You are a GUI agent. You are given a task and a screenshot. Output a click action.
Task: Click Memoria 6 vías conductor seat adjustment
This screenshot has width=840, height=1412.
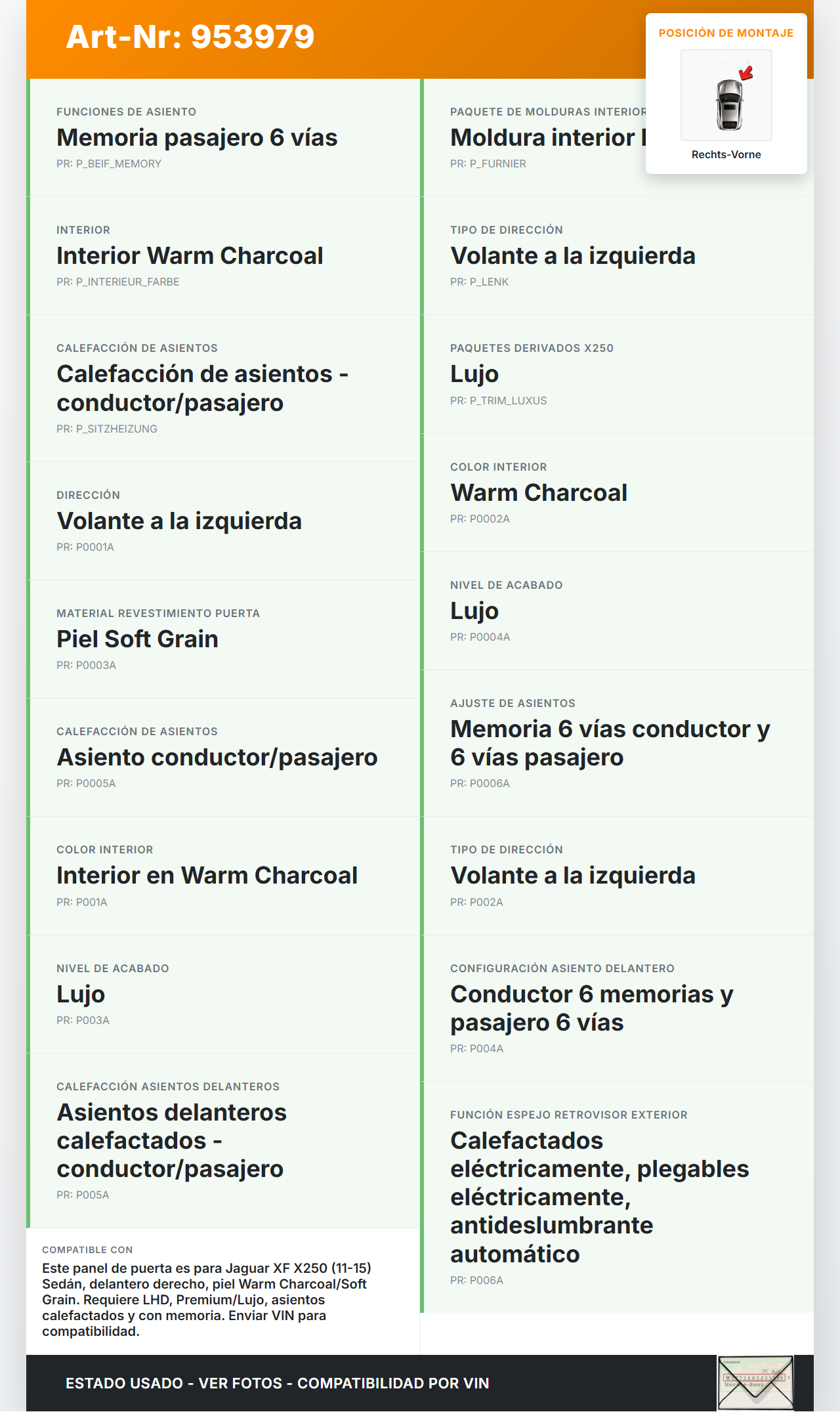(x=610, y=743)
